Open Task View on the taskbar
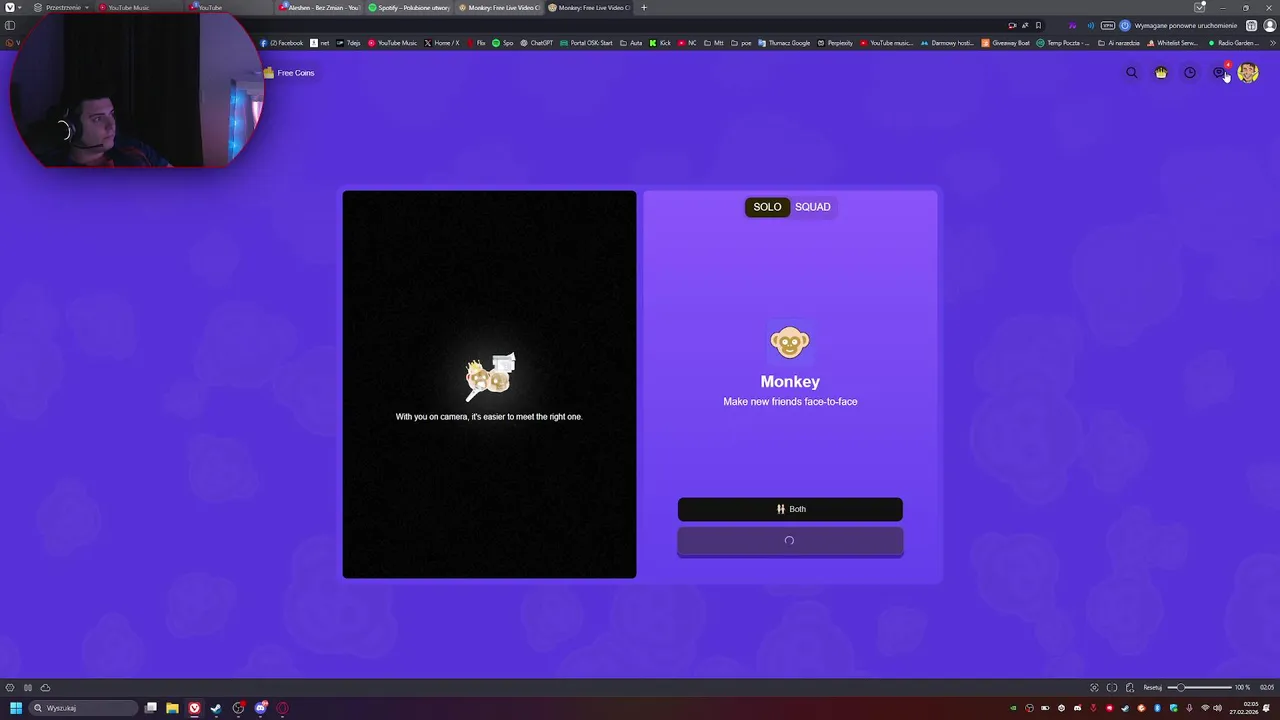 (x=151, y=708)
